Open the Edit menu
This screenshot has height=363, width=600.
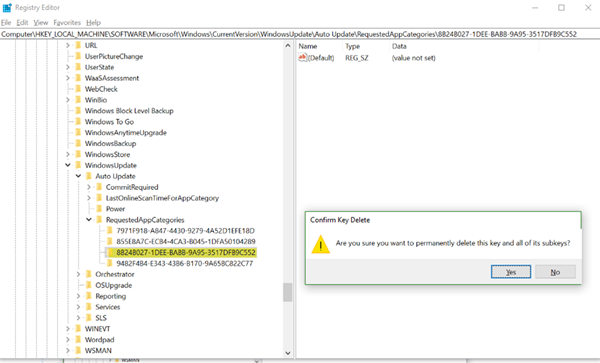pos(22,23)
